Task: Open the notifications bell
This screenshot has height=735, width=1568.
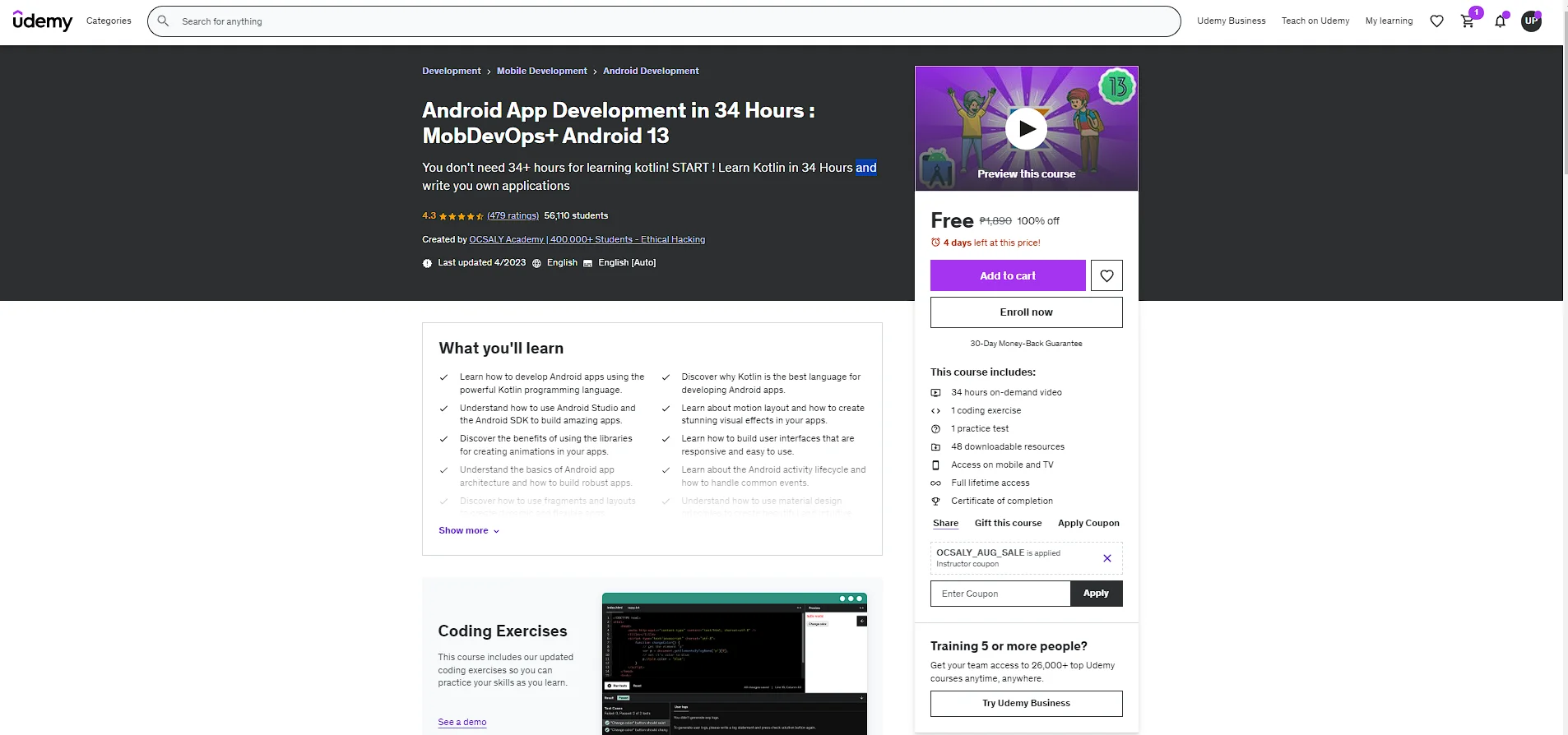Action: click(x=1500, y=21)
